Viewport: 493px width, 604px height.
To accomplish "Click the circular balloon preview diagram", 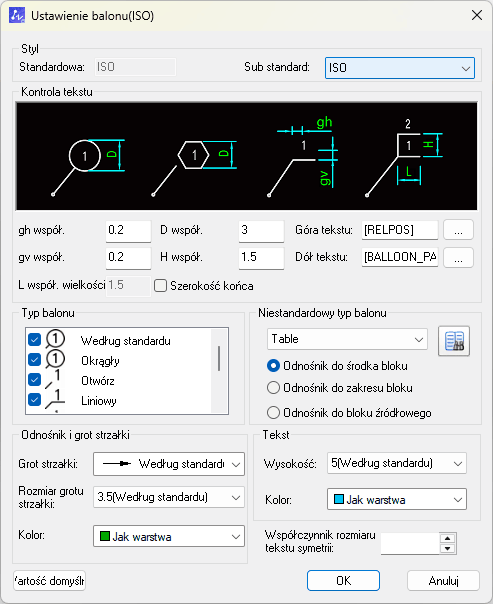I will point(89,167).
